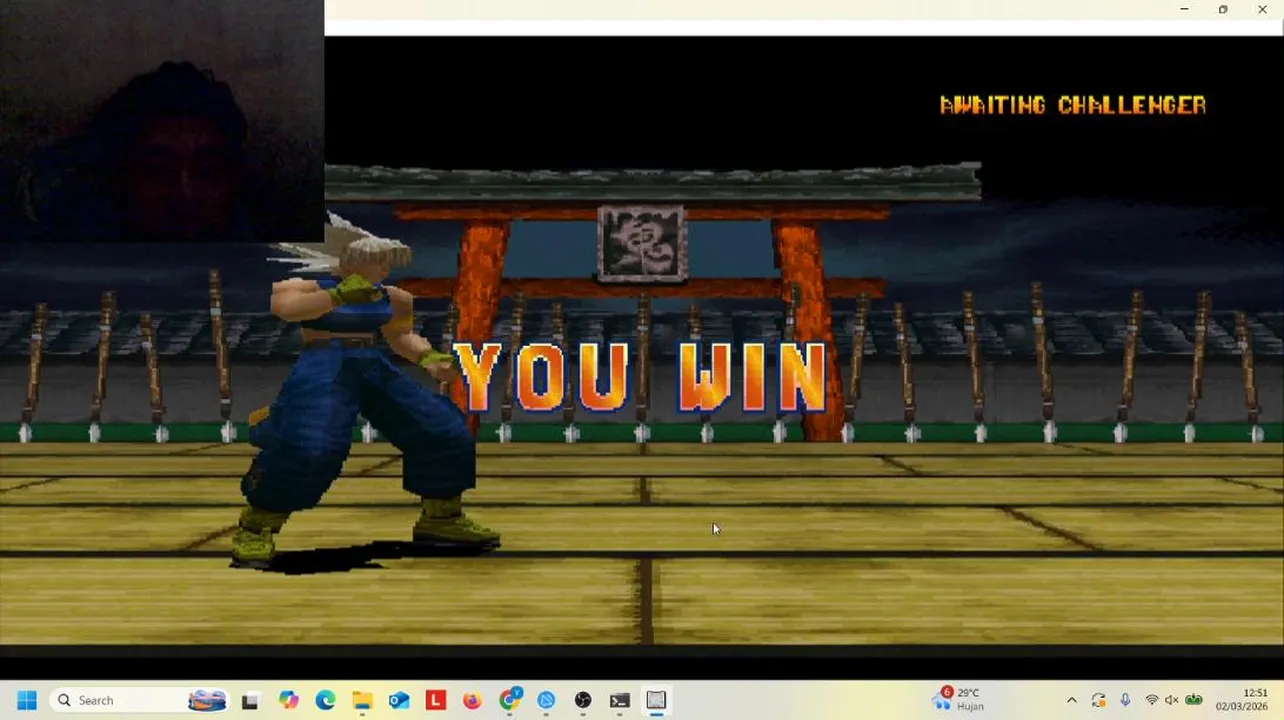The height and width of the screenshot is (720, 1284).
Task: Open Wi-Fi network settings in the tray
Action: pyautogui.click(x=1151, y=701)
